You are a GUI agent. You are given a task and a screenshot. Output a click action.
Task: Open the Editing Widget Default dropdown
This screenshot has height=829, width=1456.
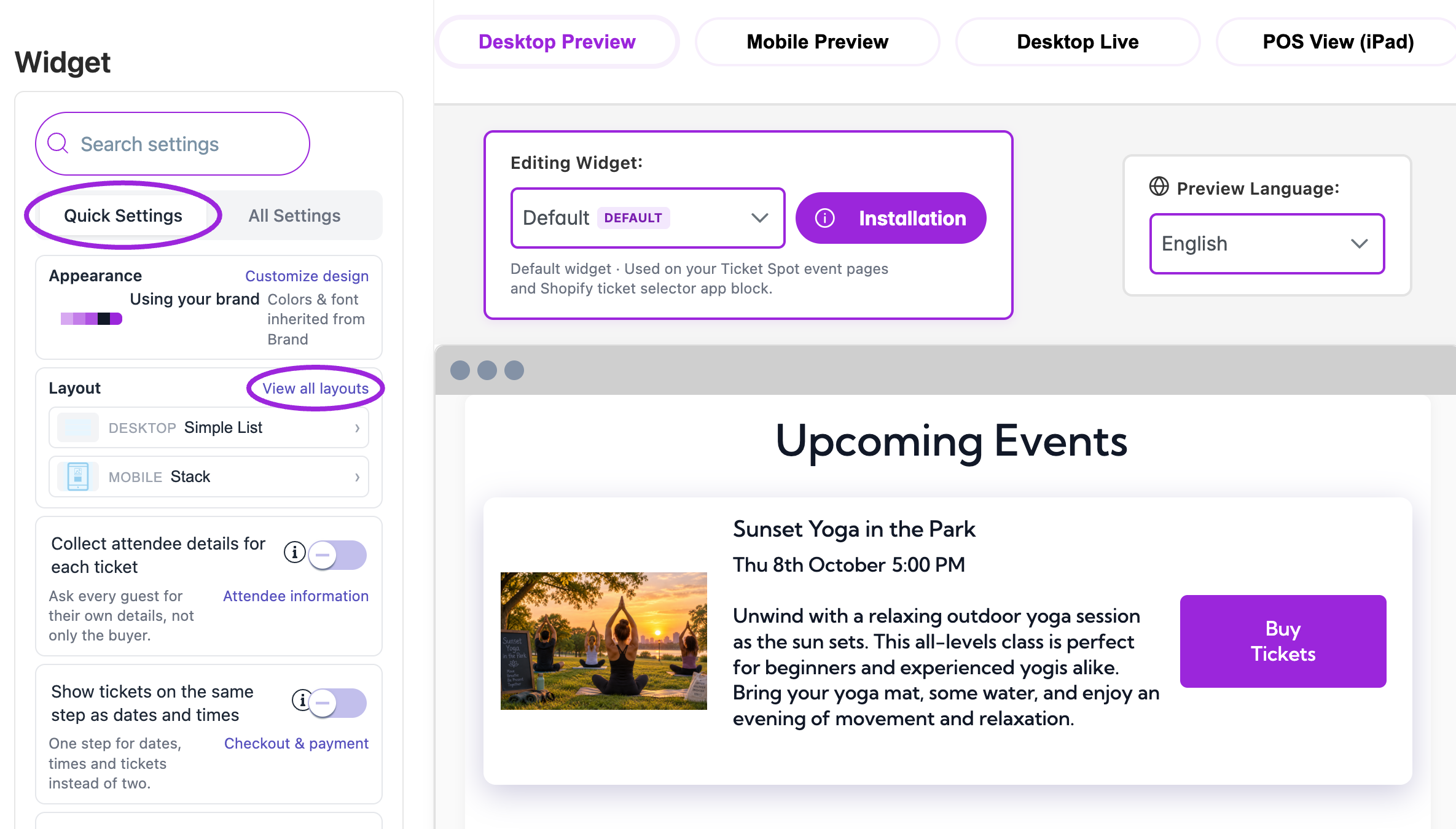pyautogui.click(x=648, y=218)
